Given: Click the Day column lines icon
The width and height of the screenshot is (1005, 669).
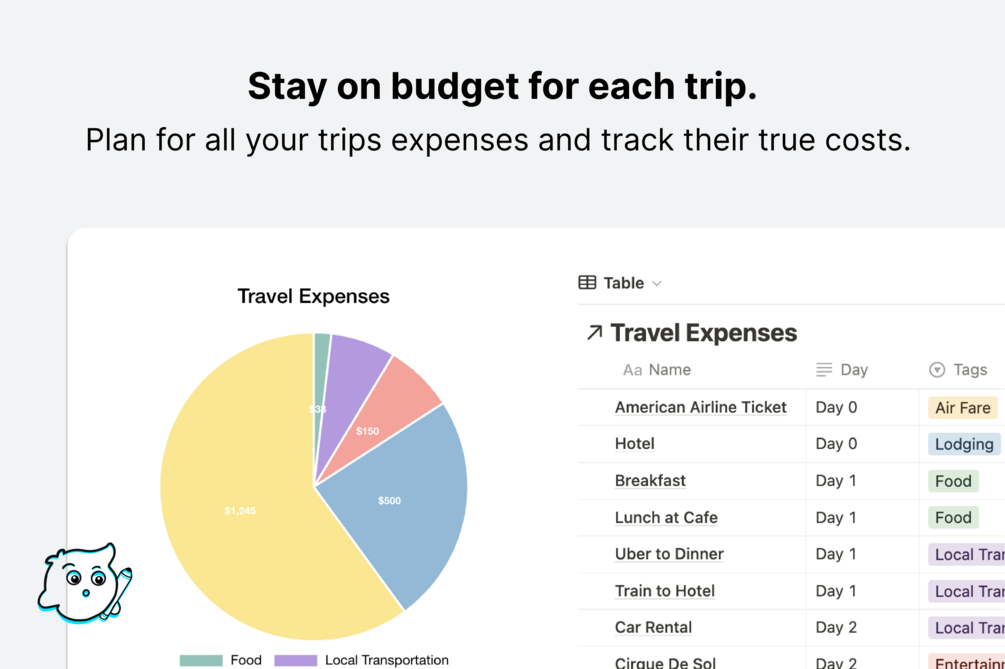Looking at the screenshot, I should pyautogui.click(x=824, y=370).
